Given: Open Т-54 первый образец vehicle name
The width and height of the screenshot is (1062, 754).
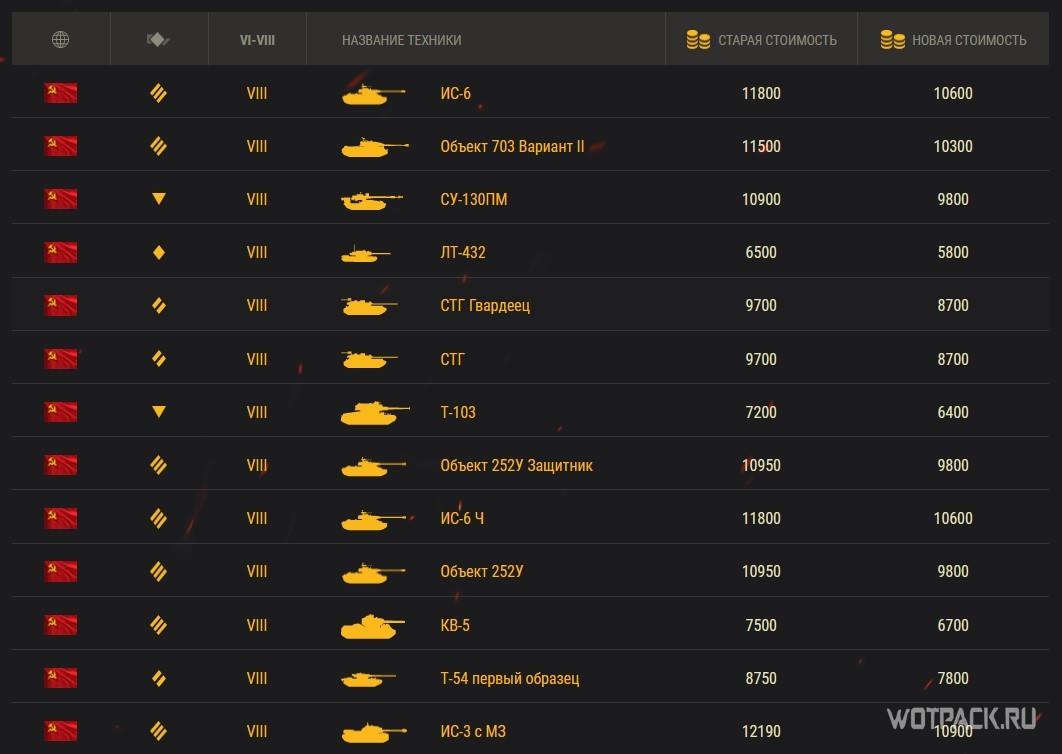Looking at the screenshot, I should 509,678.
